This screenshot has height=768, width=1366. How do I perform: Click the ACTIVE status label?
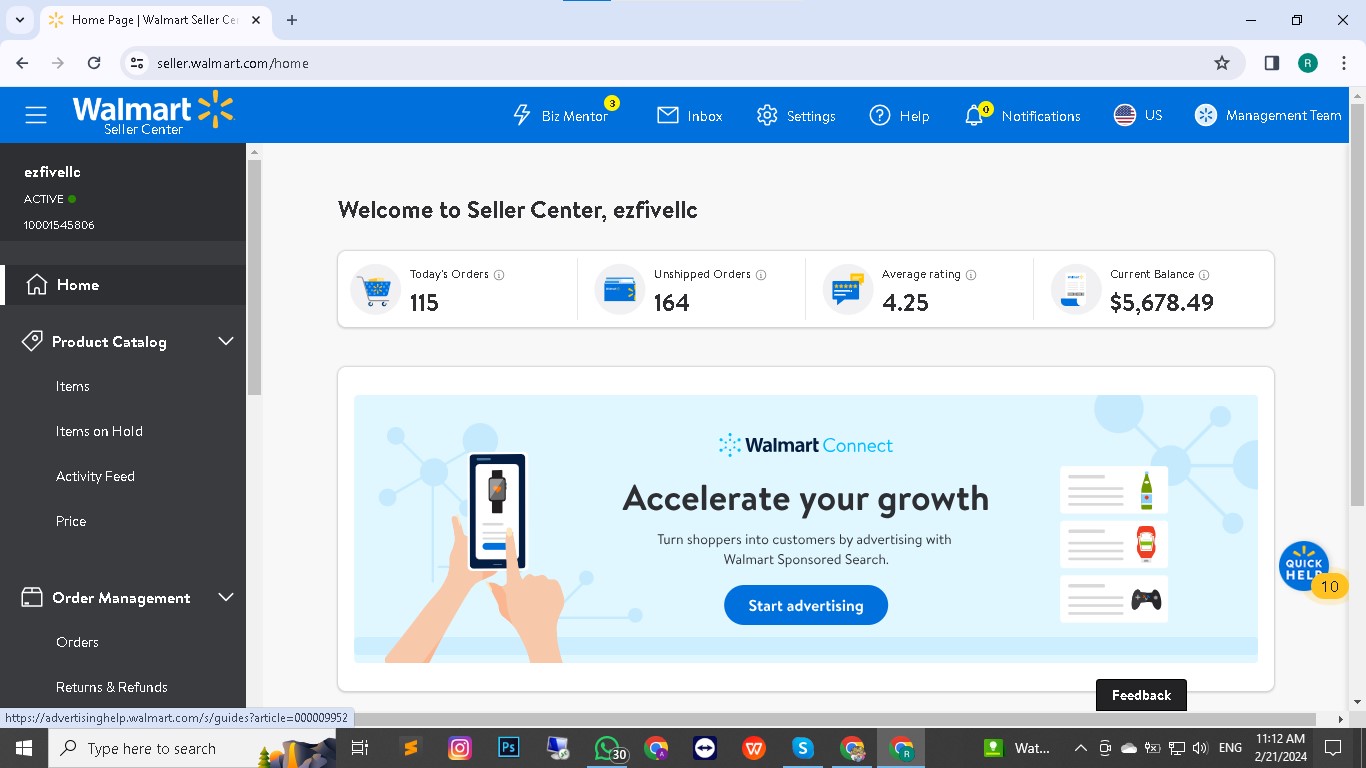[44, 199]
